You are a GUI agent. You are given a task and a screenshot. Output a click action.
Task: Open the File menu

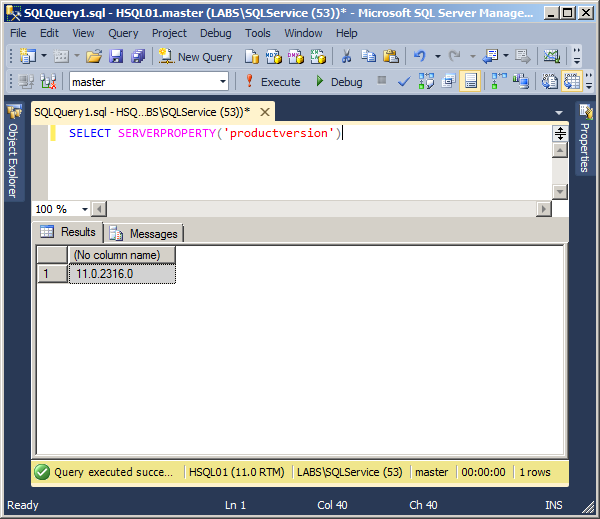pos(18,33)
